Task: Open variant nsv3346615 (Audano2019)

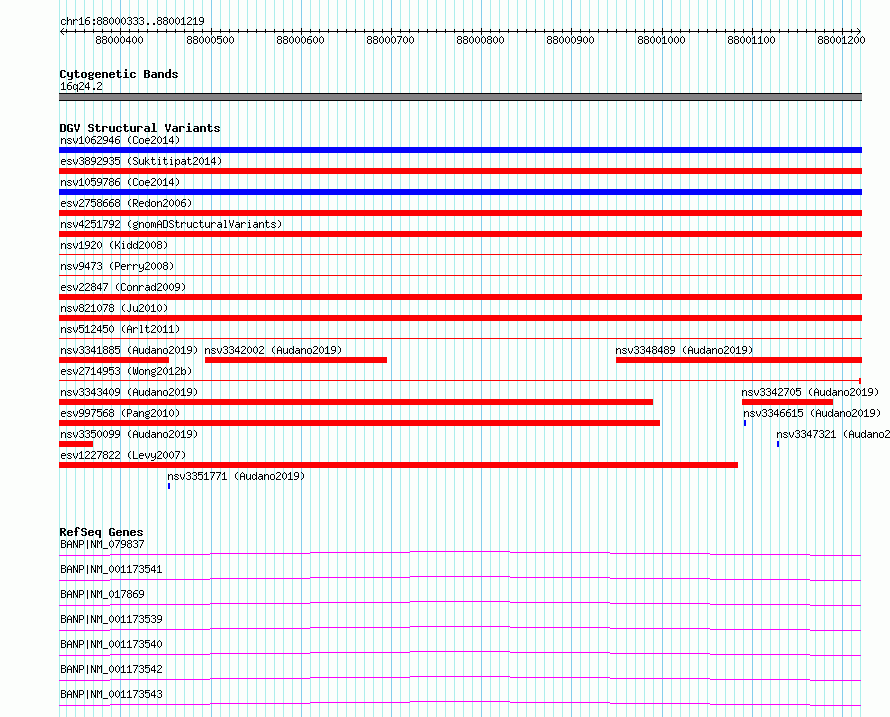Action: click(812, 413)
